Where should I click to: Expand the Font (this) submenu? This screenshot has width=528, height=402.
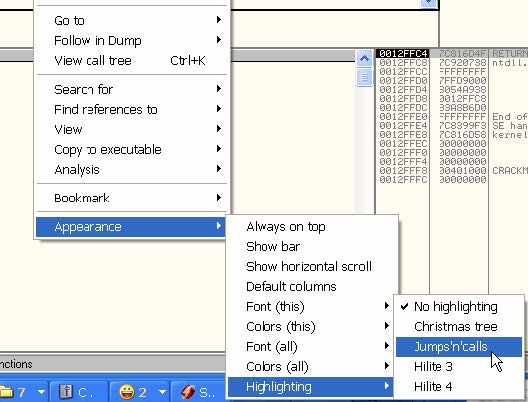coord(310,306)
